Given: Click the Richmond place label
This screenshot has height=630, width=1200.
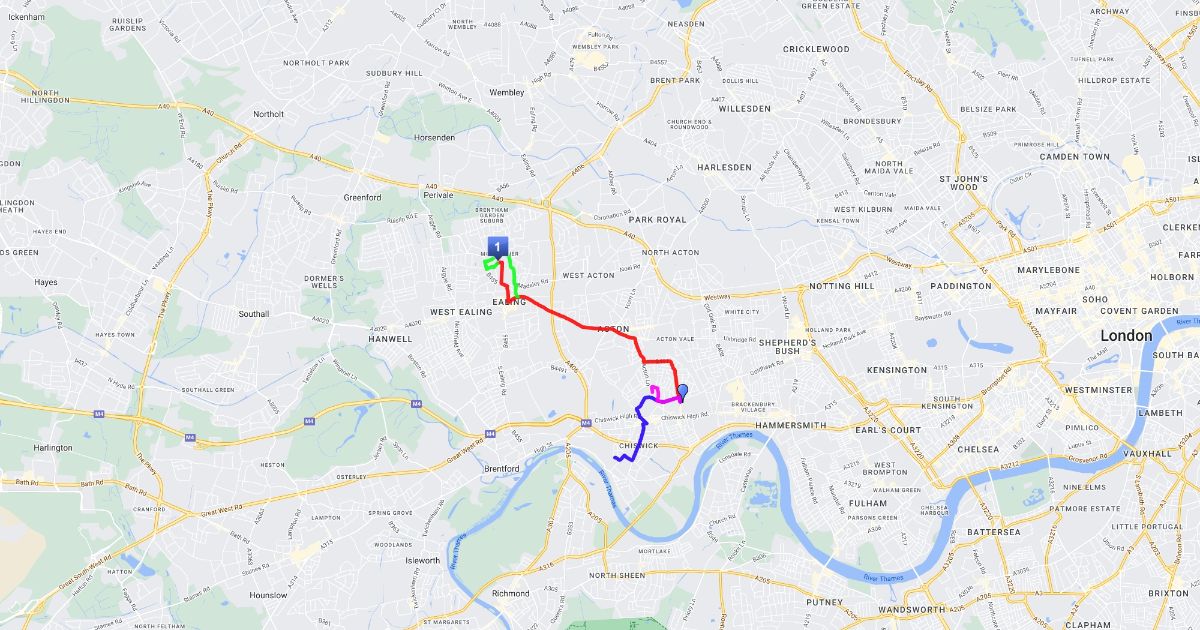Looking at the screenshot, I should point(511,593).
